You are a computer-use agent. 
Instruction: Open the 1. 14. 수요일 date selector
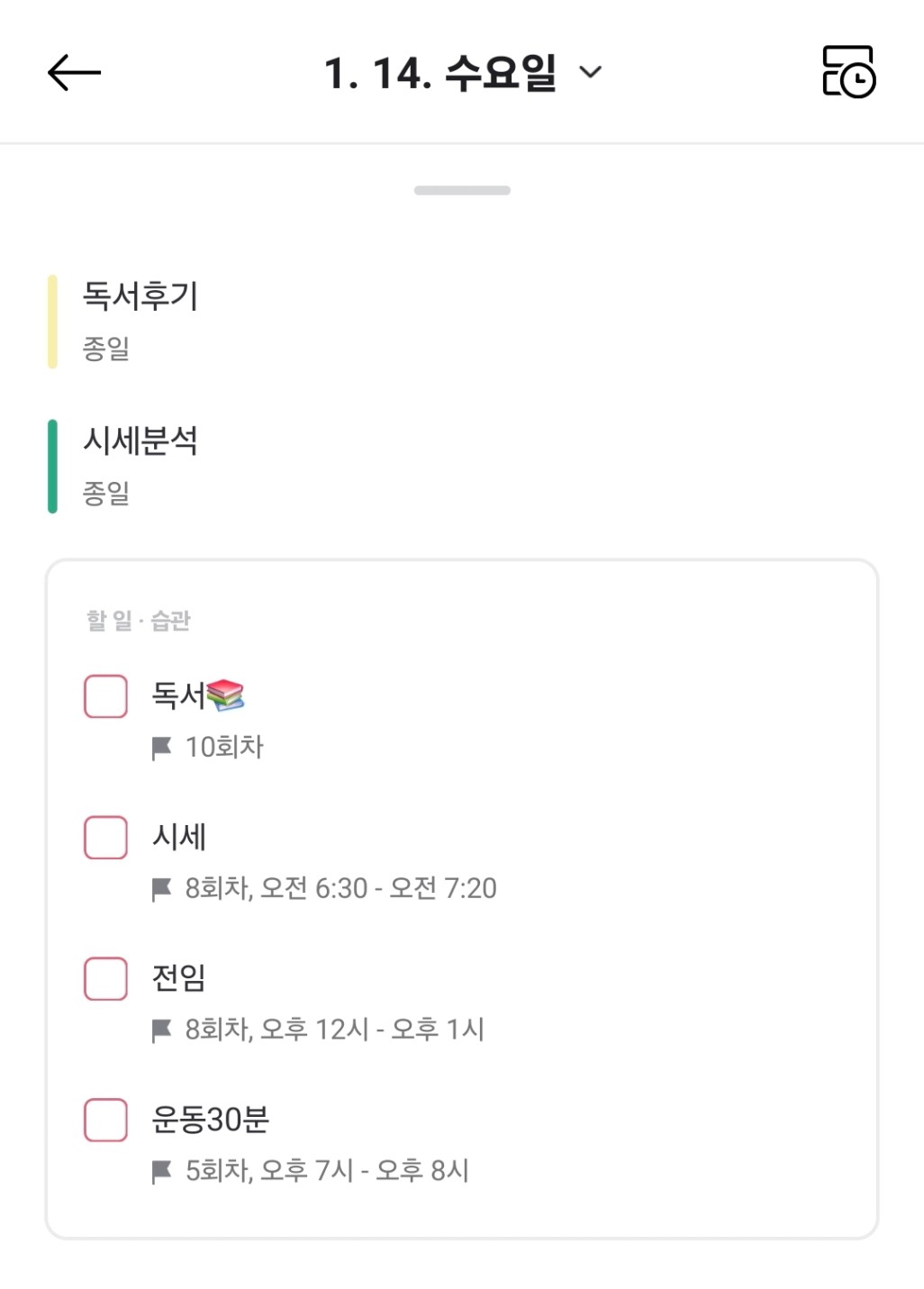click(x=439, y=73)
